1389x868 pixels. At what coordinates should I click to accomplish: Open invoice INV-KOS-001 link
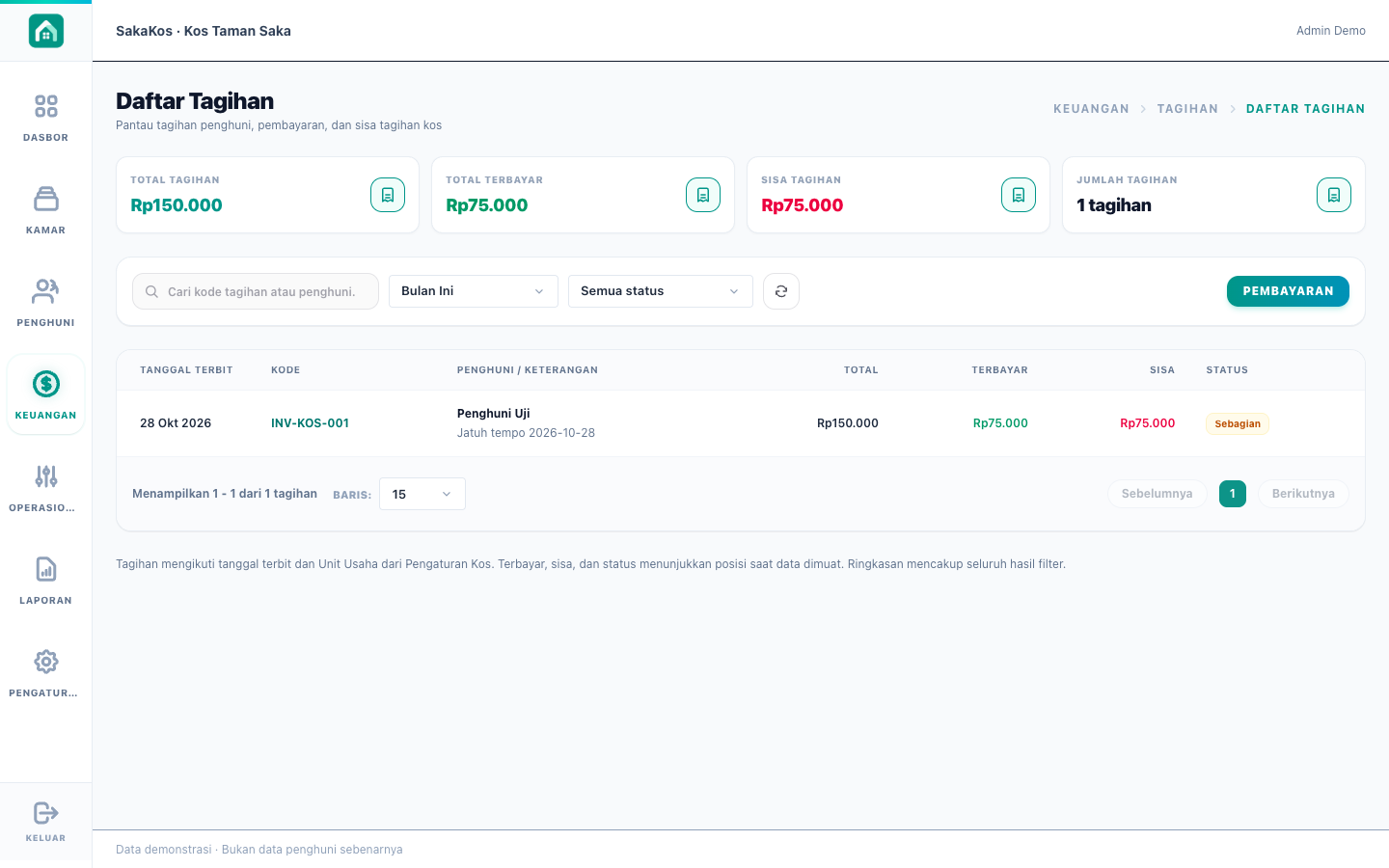click(310, 423)
